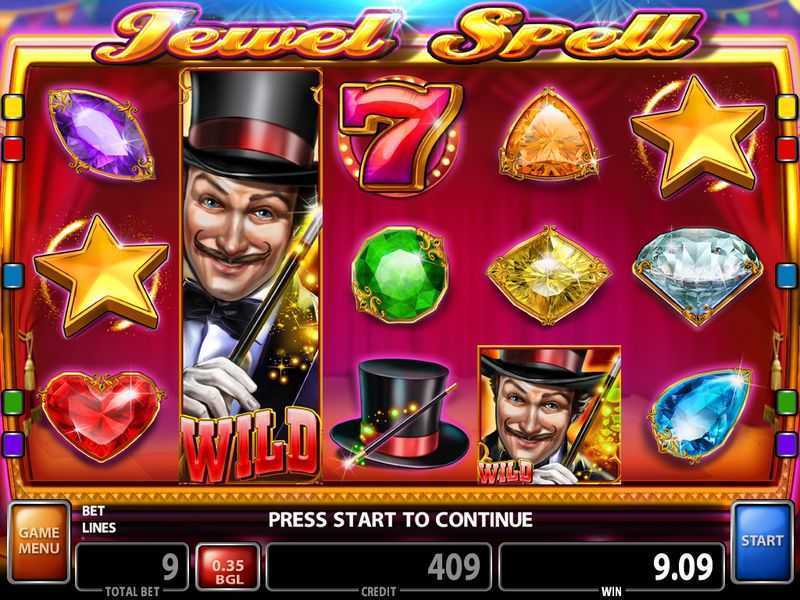Select the orange triangular gem symbol
Screen dimensions: 800x600
[x=548, y=135]
